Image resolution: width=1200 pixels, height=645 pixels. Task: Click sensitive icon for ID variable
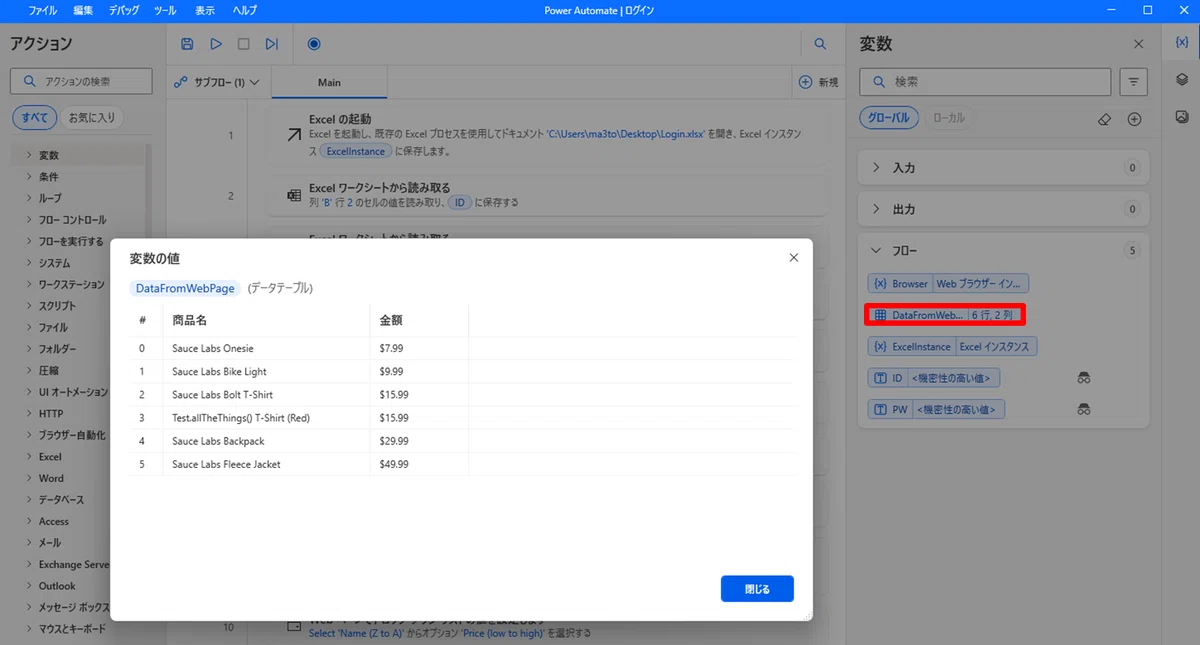(x=1083, y=378)
